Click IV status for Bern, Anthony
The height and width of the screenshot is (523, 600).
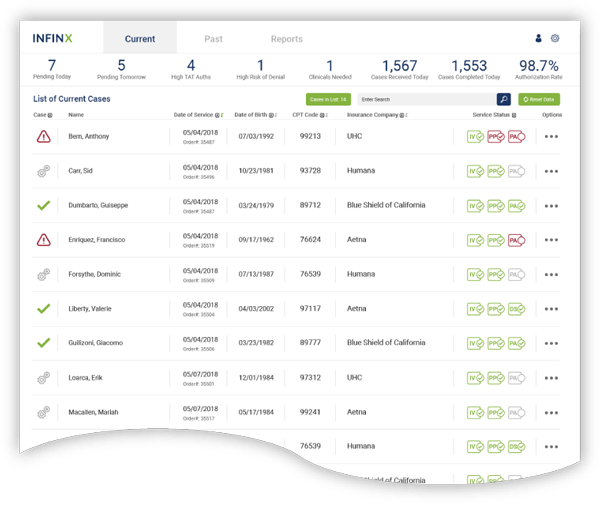tap(475, 137)
